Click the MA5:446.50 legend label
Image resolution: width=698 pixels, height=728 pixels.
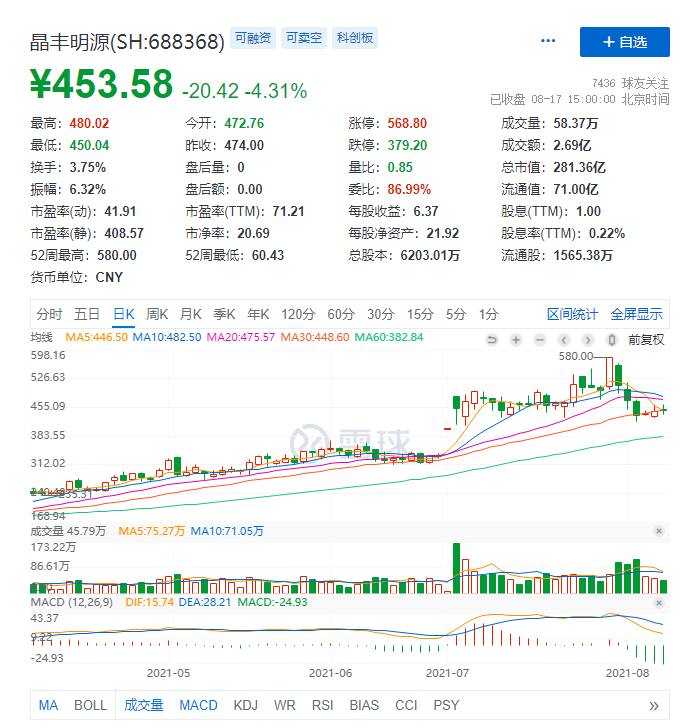97,337
